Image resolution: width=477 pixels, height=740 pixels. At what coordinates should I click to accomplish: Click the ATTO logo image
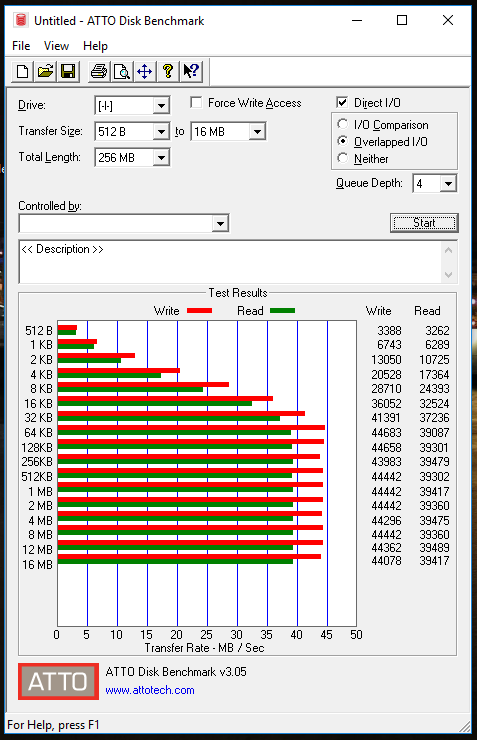(59, 681)
